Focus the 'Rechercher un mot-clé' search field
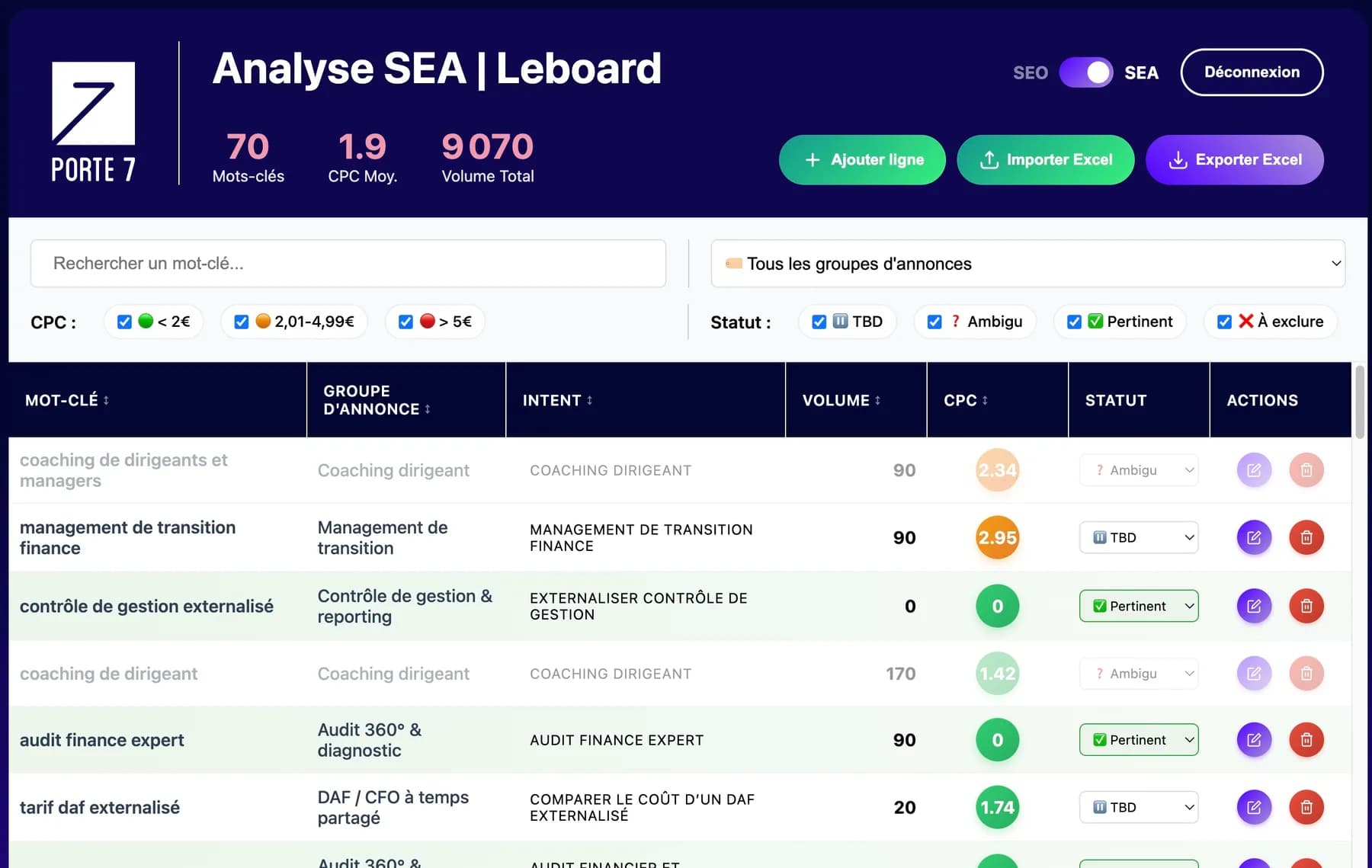Screen dimensions: 1372x868 pos(348,264)
